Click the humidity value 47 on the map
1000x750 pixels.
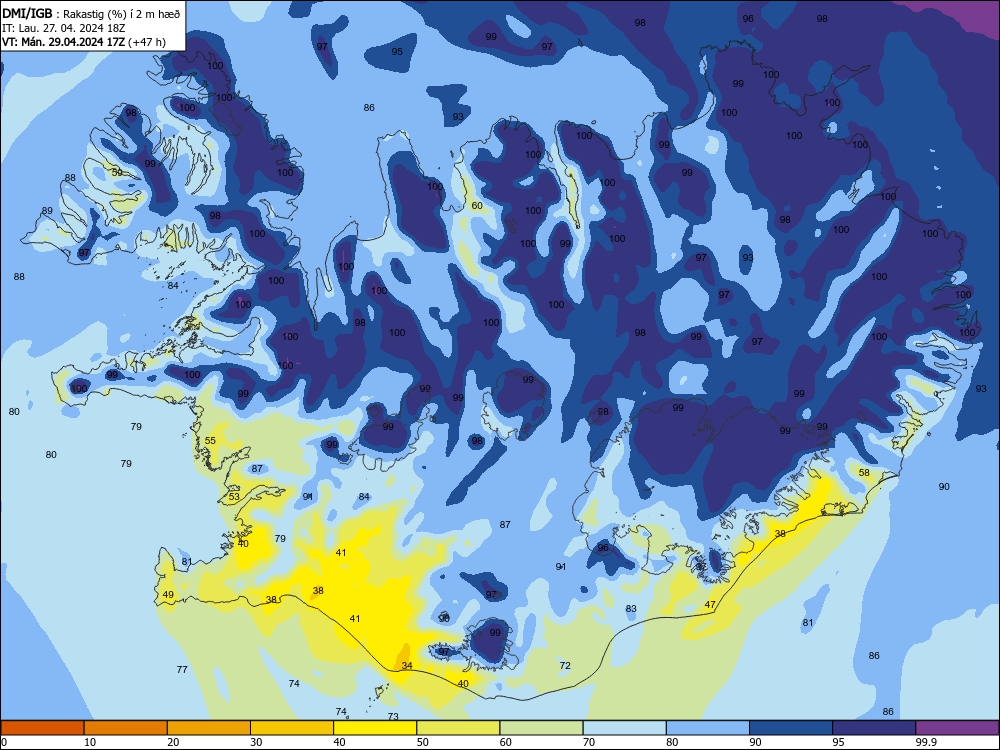(x=710, y=605)
